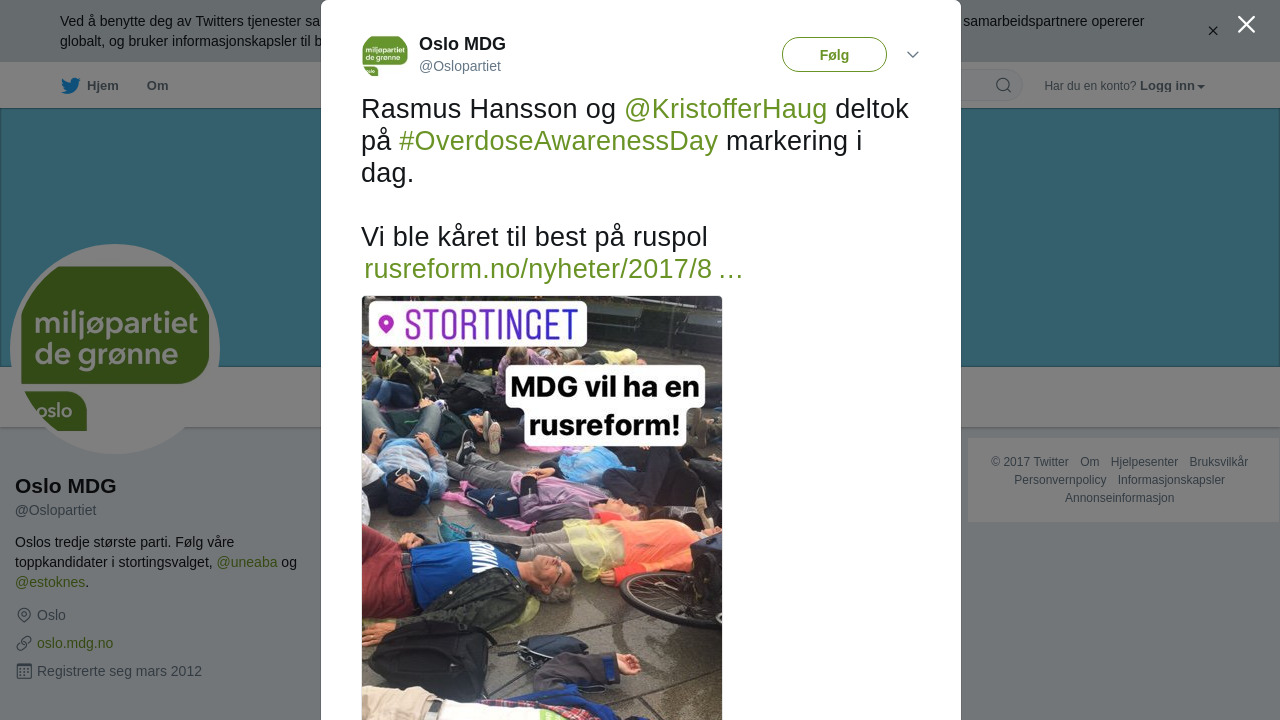Close the tweet overlay with the large X
1280x720 pixels.
click(x=1246, y=24)
